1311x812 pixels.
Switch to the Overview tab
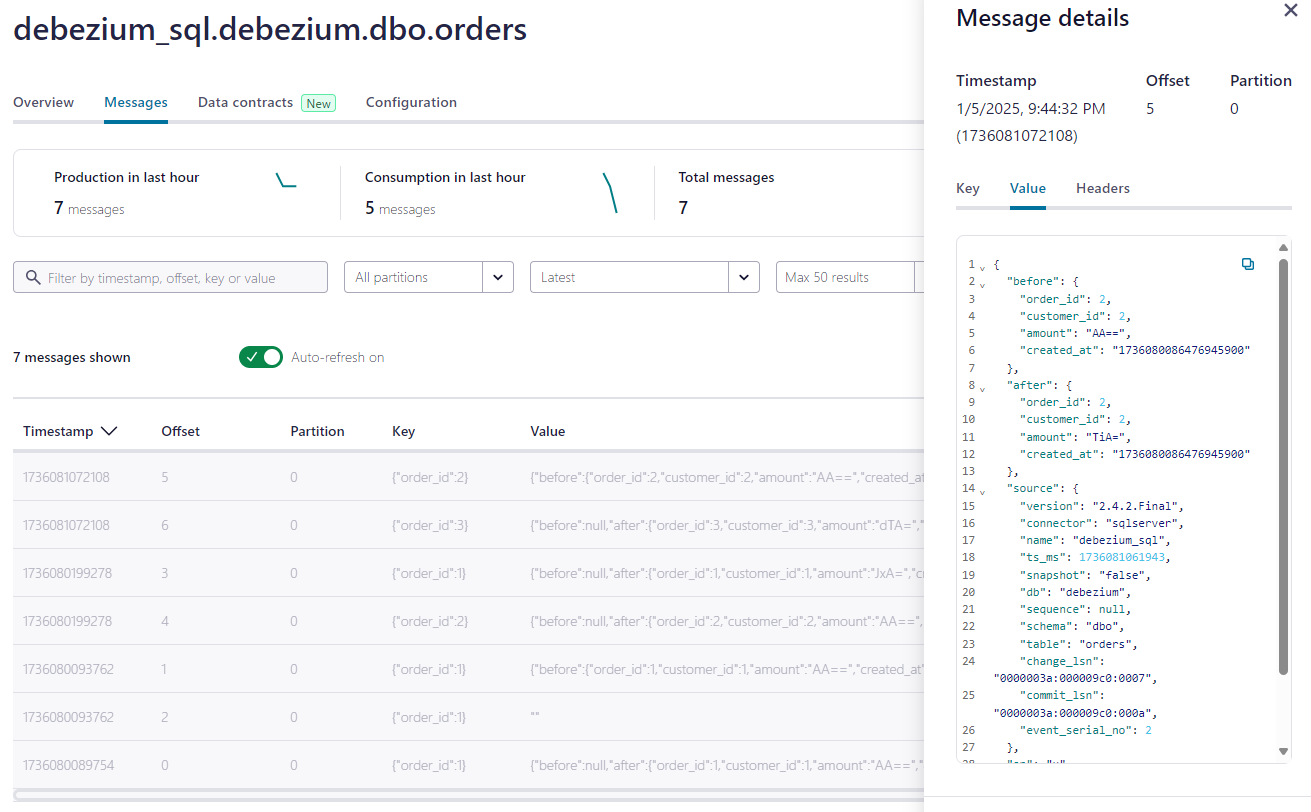(x=43, y=102)
